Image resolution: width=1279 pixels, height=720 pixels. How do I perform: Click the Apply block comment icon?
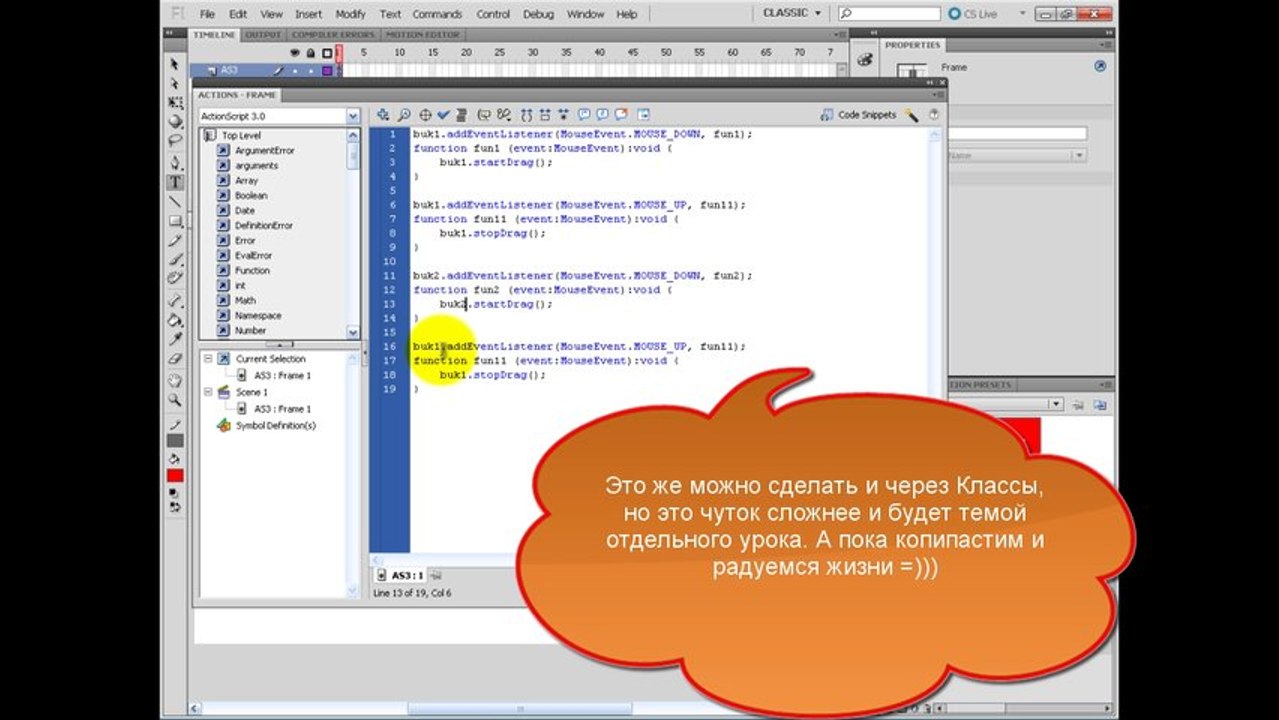tap(585, 115)
